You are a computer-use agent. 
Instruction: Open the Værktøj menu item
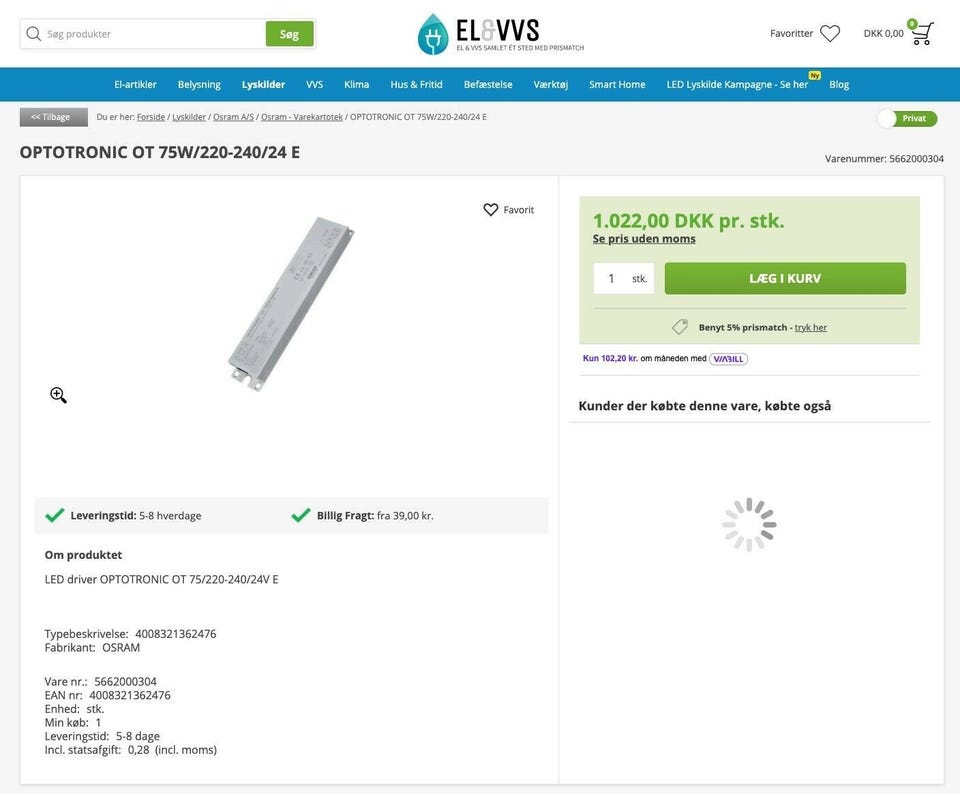click(x=550, y=84)
